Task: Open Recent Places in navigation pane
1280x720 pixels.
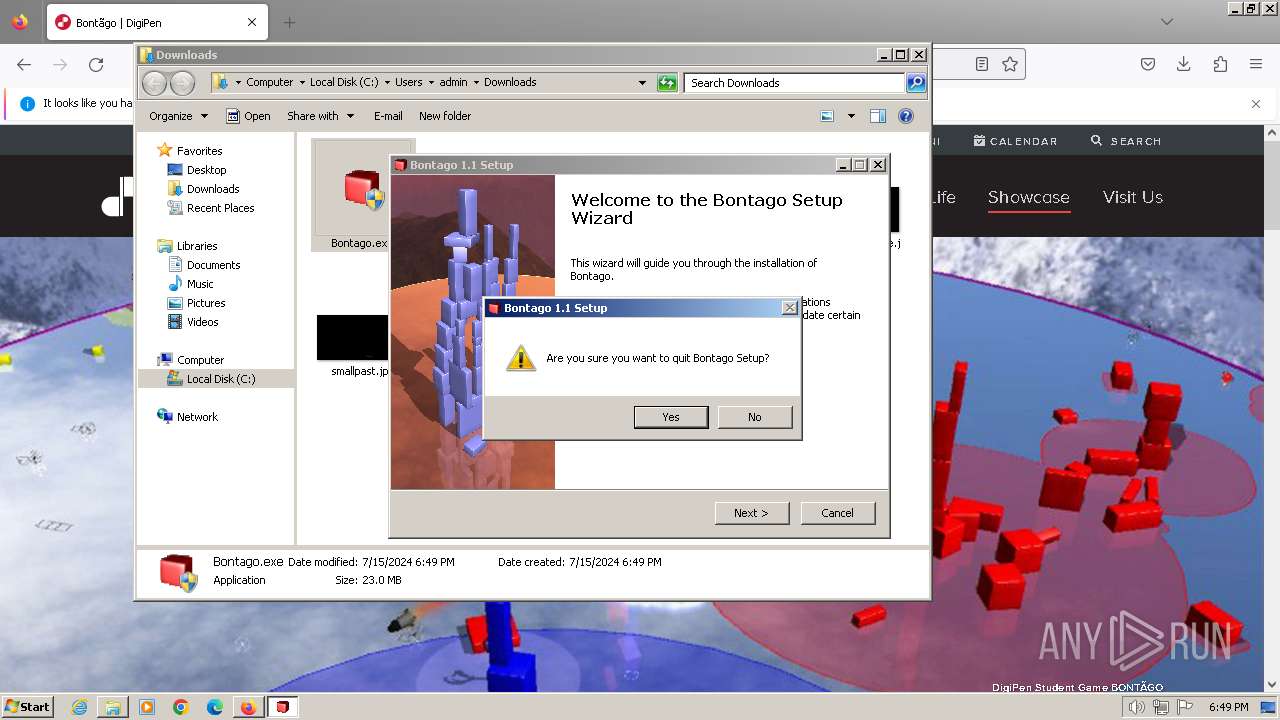Action: pos(220,208)
